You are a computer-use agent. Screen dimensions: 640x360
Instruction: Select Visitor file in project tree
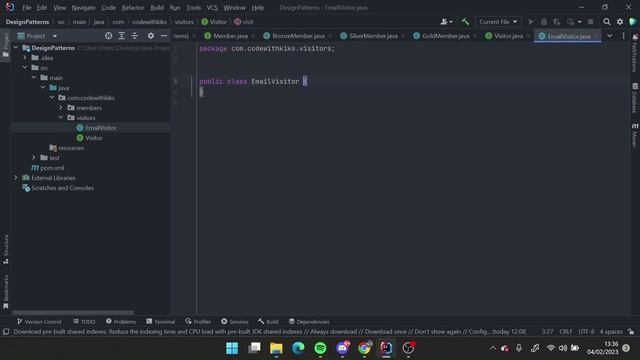point(93,138)
